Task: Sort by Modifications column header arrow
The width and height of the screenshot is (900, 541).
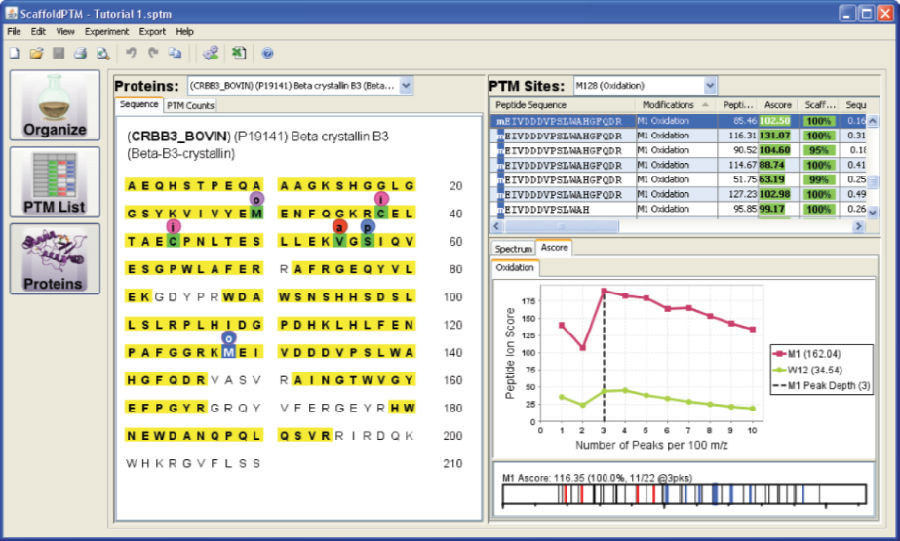Action: (x=705, y=105)
